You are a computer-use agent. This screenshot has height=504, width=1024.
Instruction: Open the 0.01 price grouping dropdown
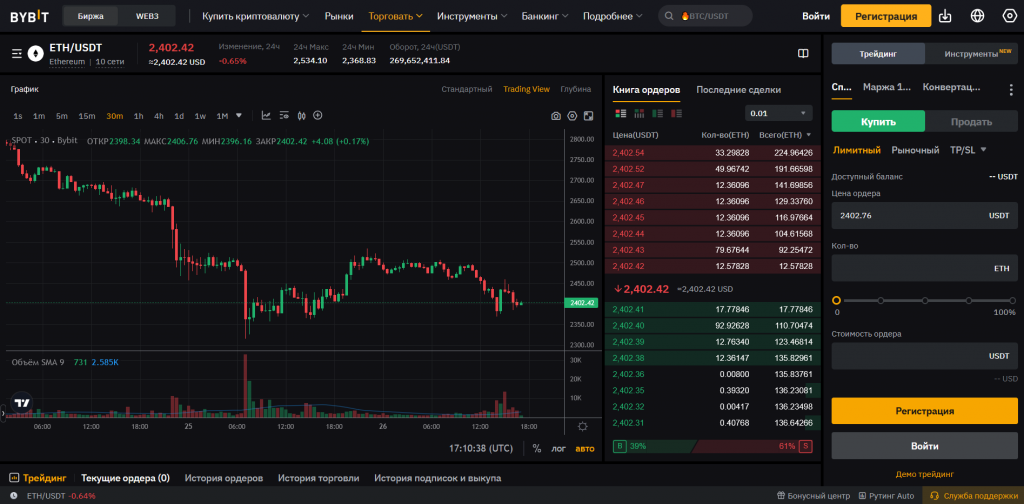click(x=778, y=113)
